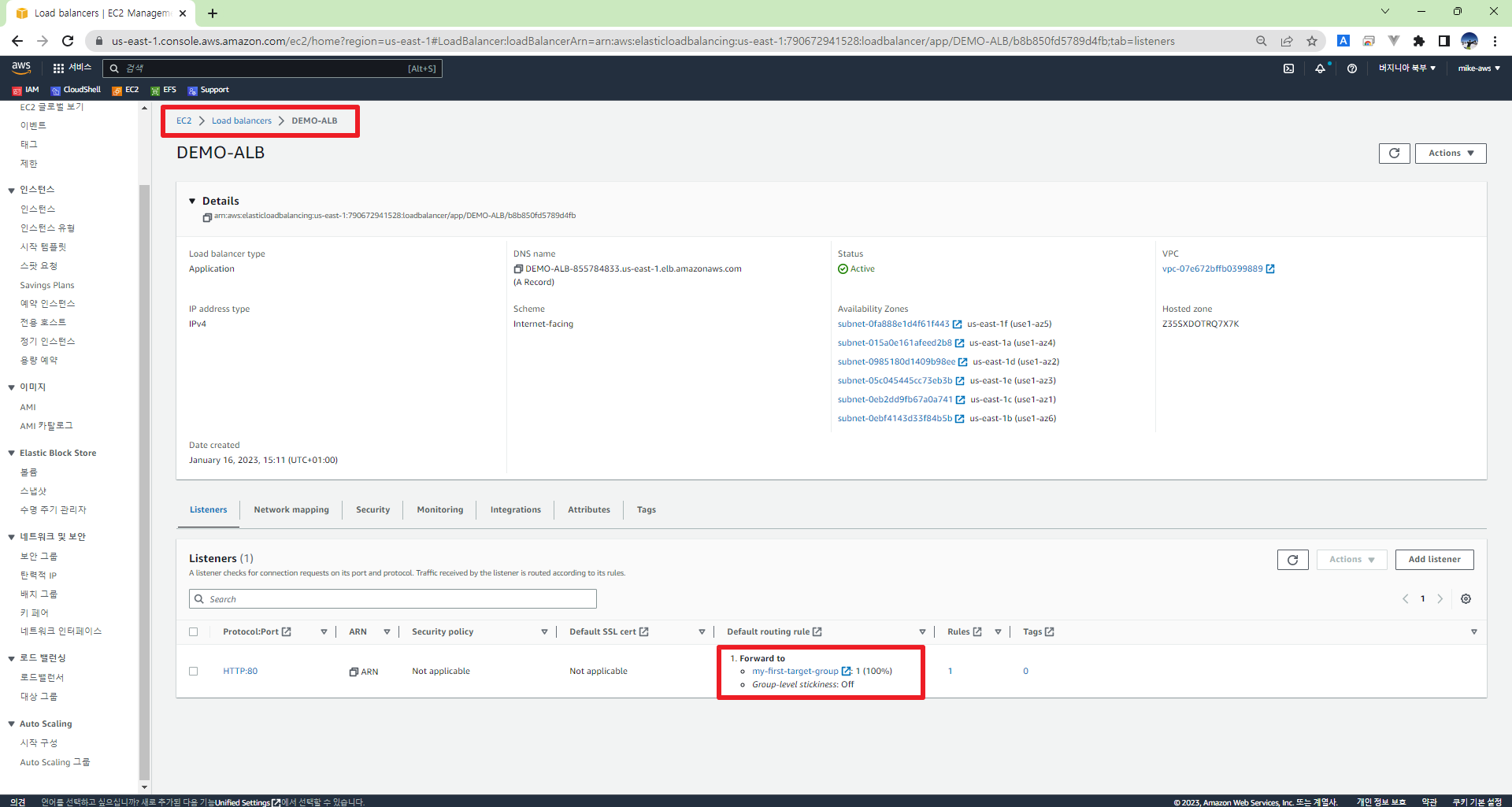Collapse 인스턴스 sidebar section

[11, 191]
